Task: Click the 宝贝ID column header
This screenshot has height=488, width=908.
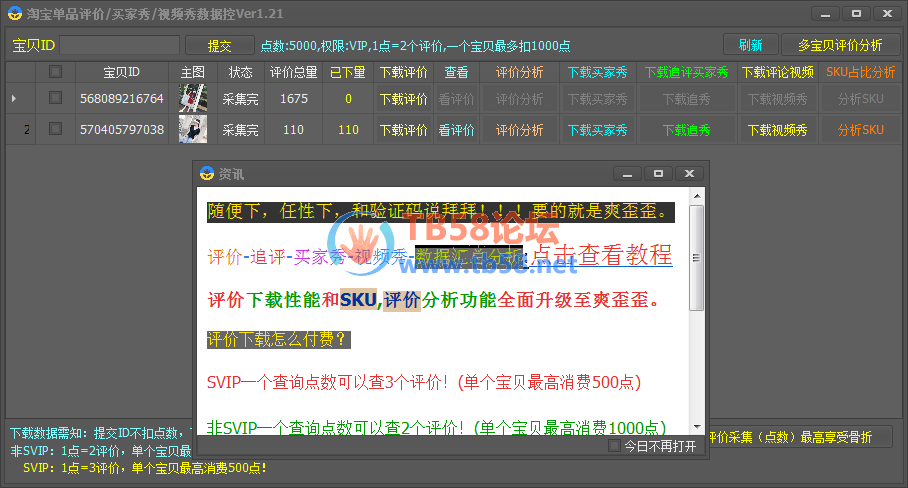Action: click(122, 72)
